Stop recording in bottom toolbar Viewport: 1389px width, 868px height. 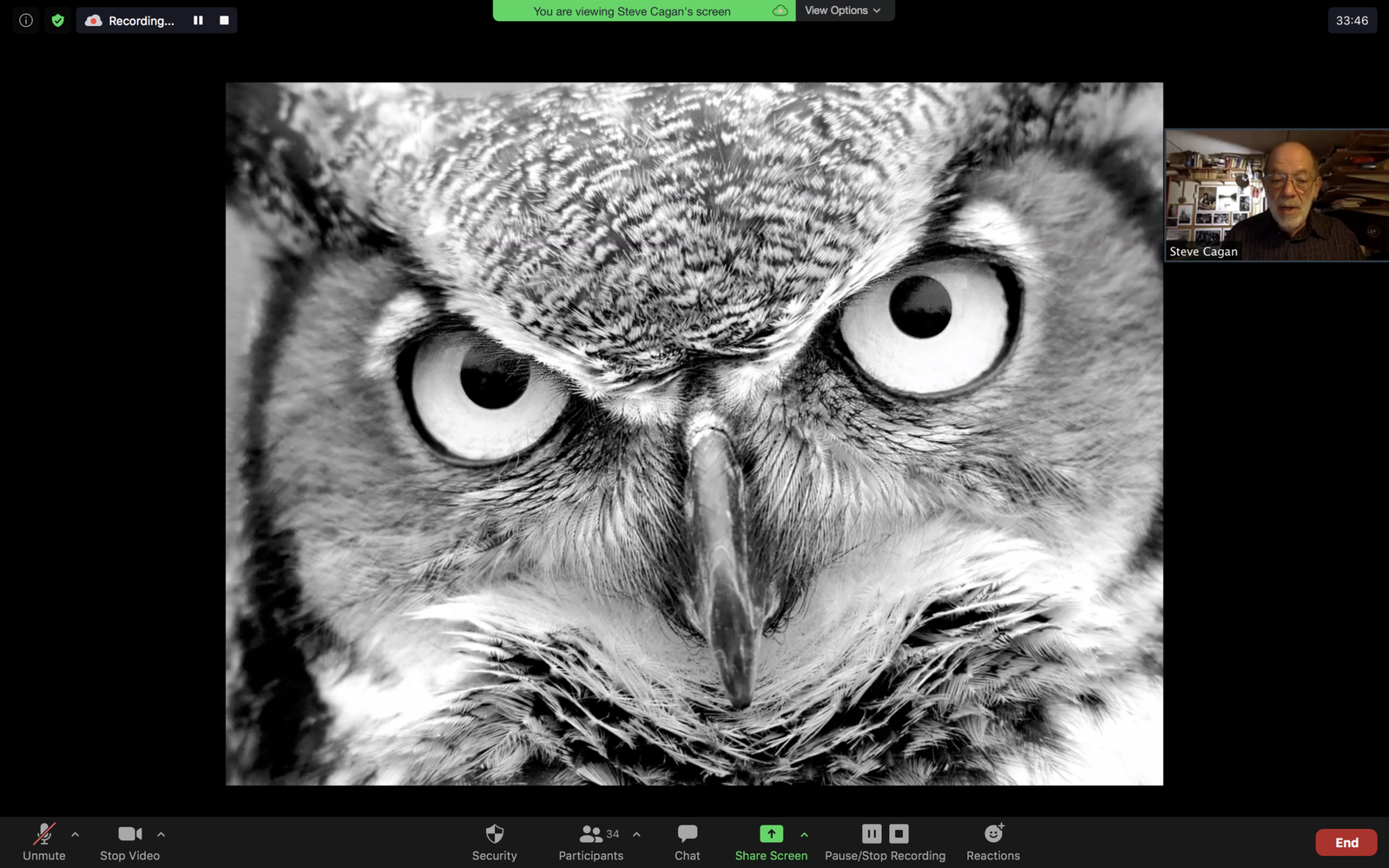[899, 833]
